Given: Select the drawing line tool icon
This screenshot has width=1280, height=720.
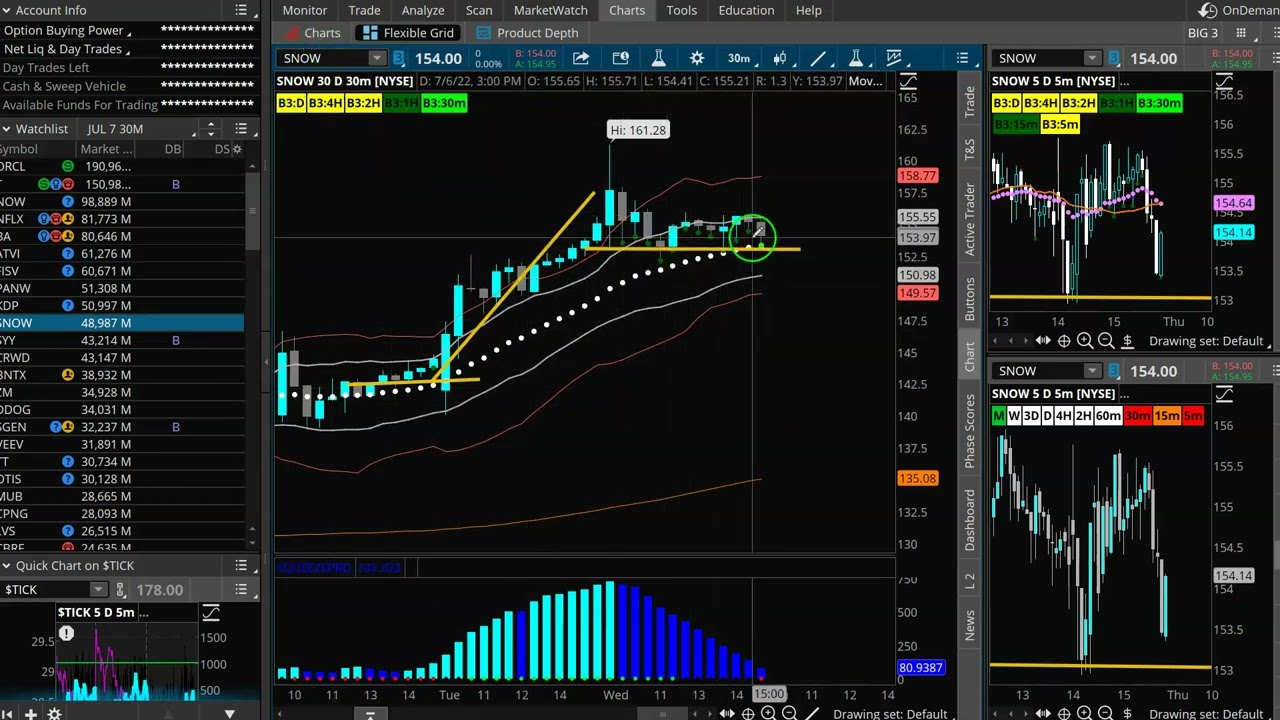Looking at the screenshot, I should pyautogui.click(x=818, y=58).
